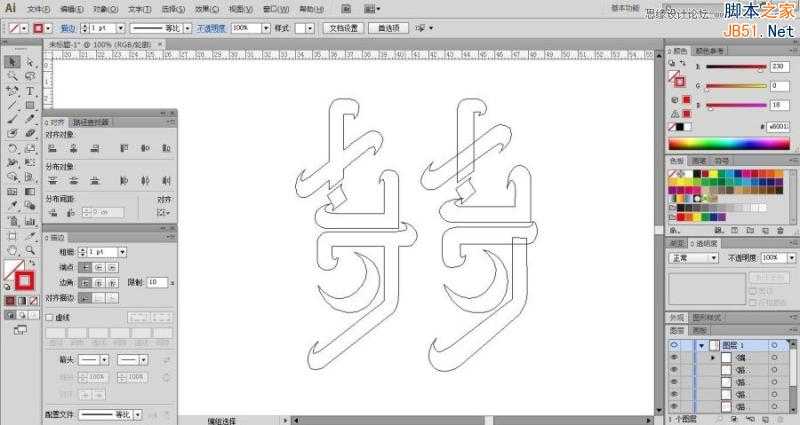Screen dimensions: 800x425
Task: Click the 文档设置 button
Action: coord(343,28)
